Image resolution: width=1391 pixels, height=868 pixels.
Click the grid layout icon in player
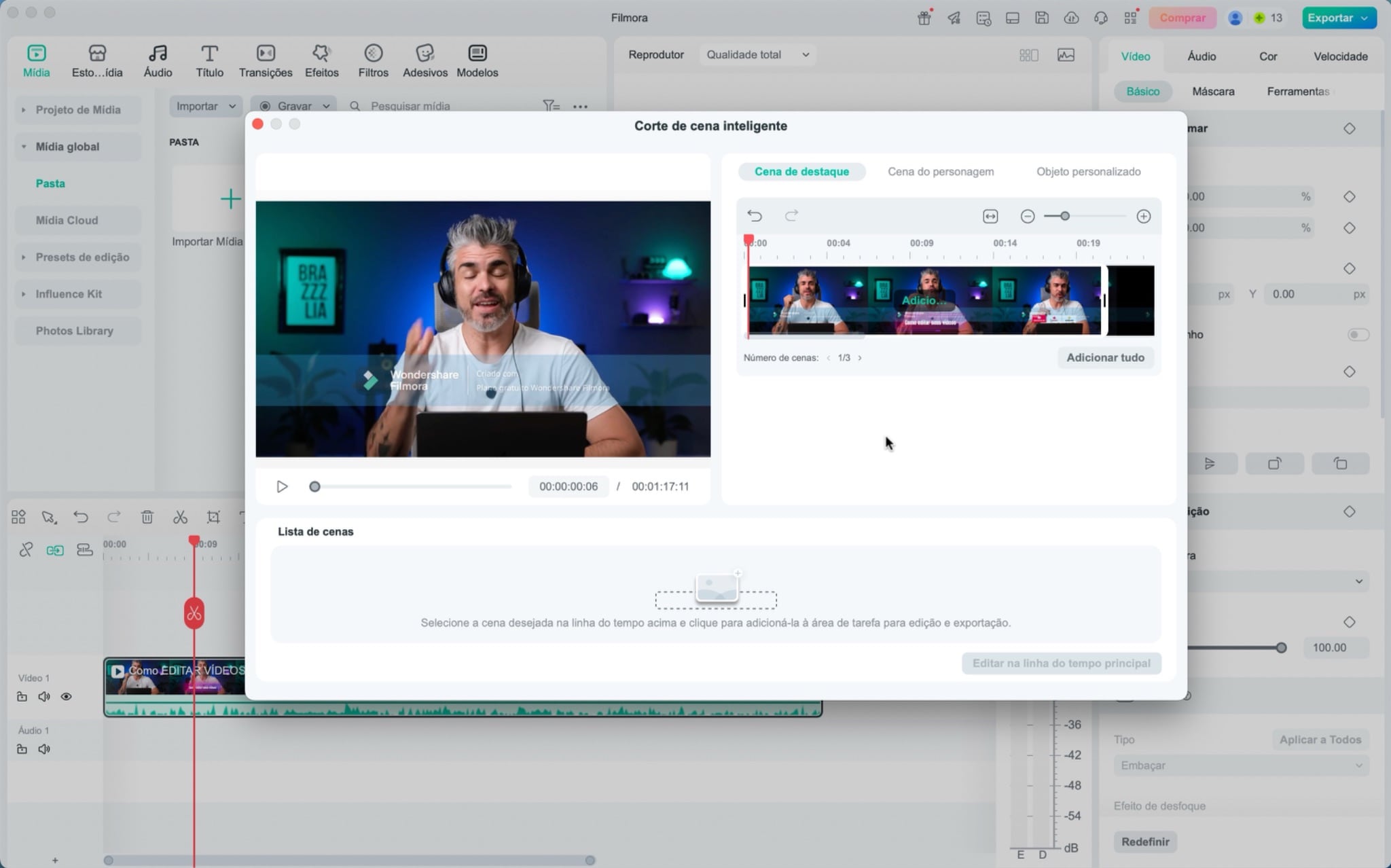pos(1028,55)
